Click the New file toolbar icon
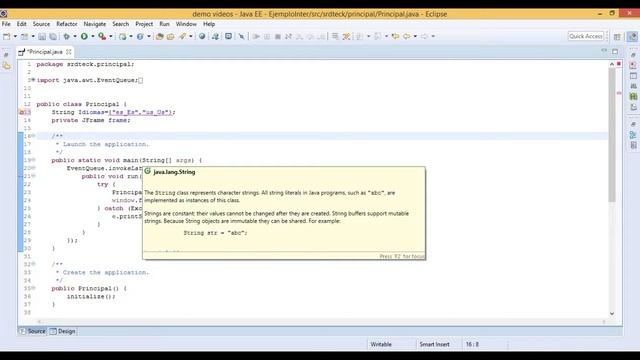 [x=7, y=36]
